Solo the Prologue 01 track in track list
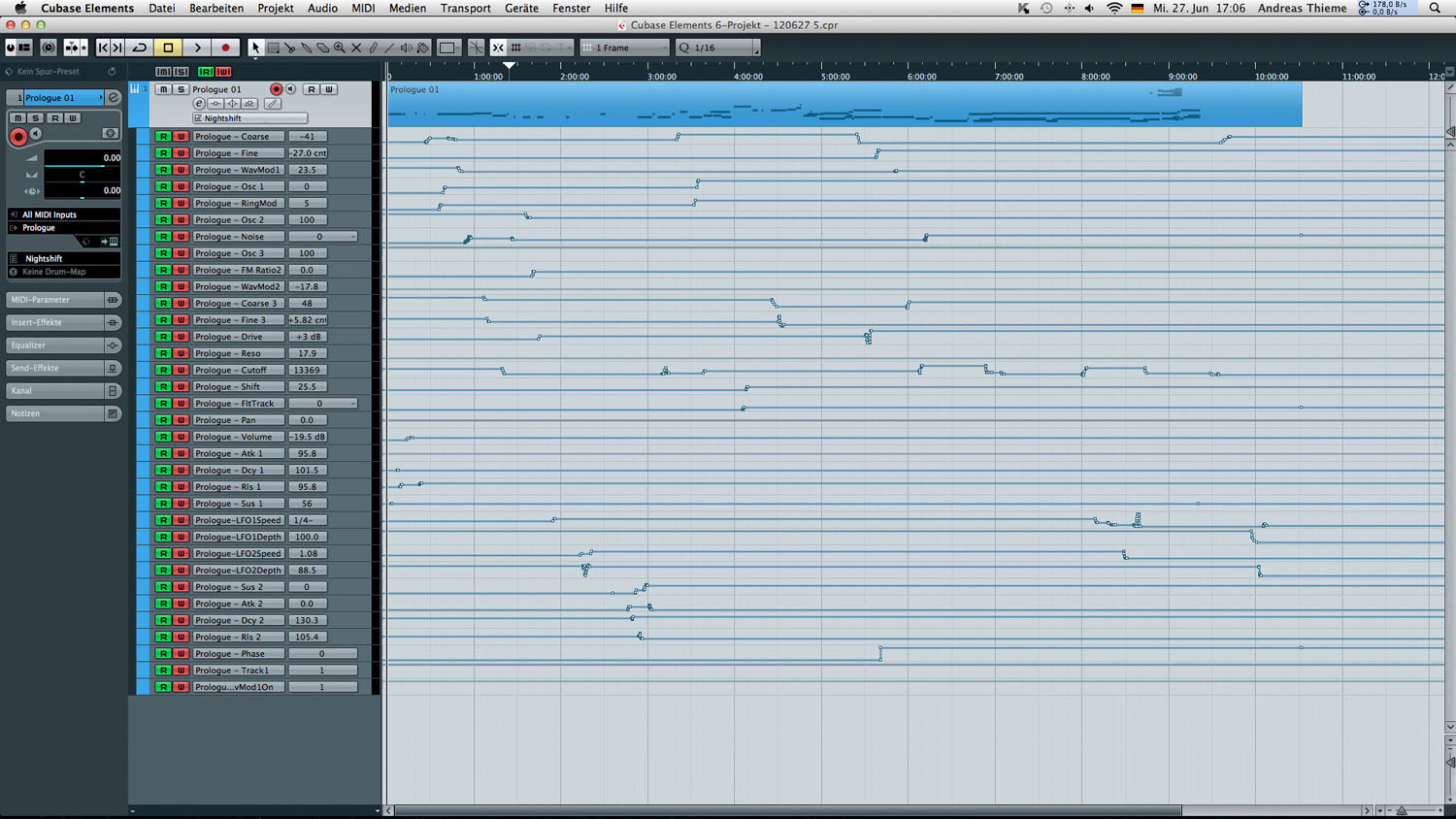 click(181, 89)
